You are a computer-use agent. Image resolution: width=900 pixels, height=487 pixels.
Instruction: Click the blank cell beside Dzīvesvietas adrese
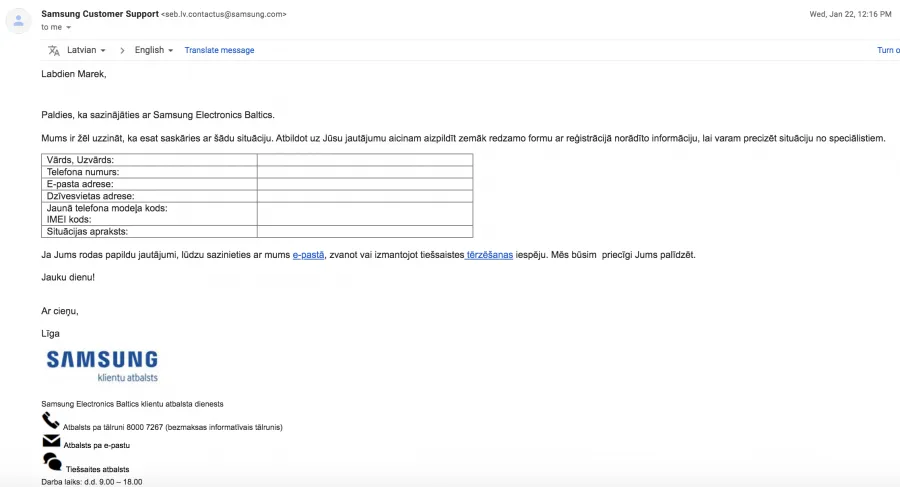click(x=365, y=196)
